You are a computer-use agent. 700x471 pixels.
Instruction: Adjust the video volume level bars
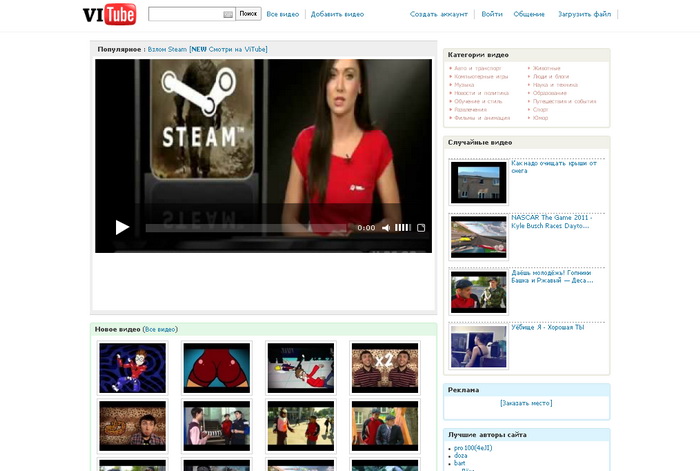coord(403,228)
